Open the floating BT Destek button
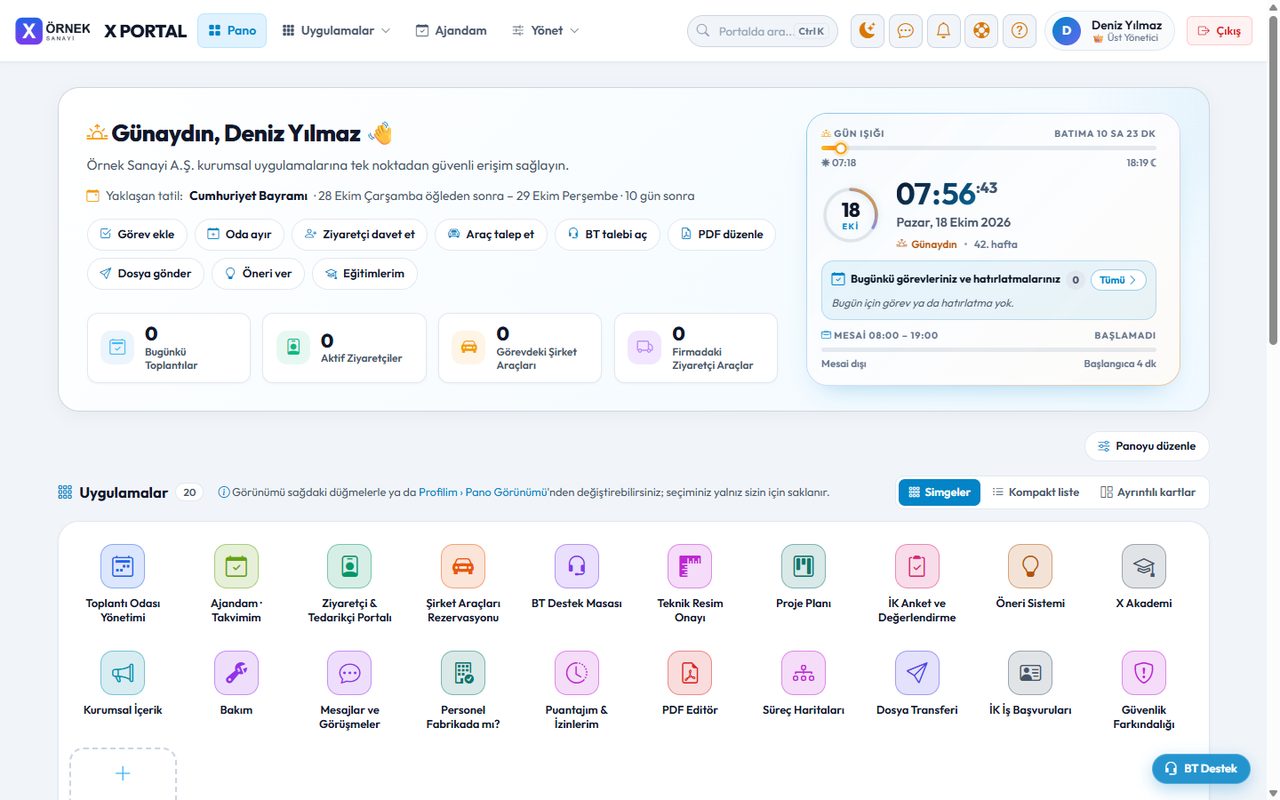Viewport: 1280px width, 800px height. click(x=1201, y=768)
